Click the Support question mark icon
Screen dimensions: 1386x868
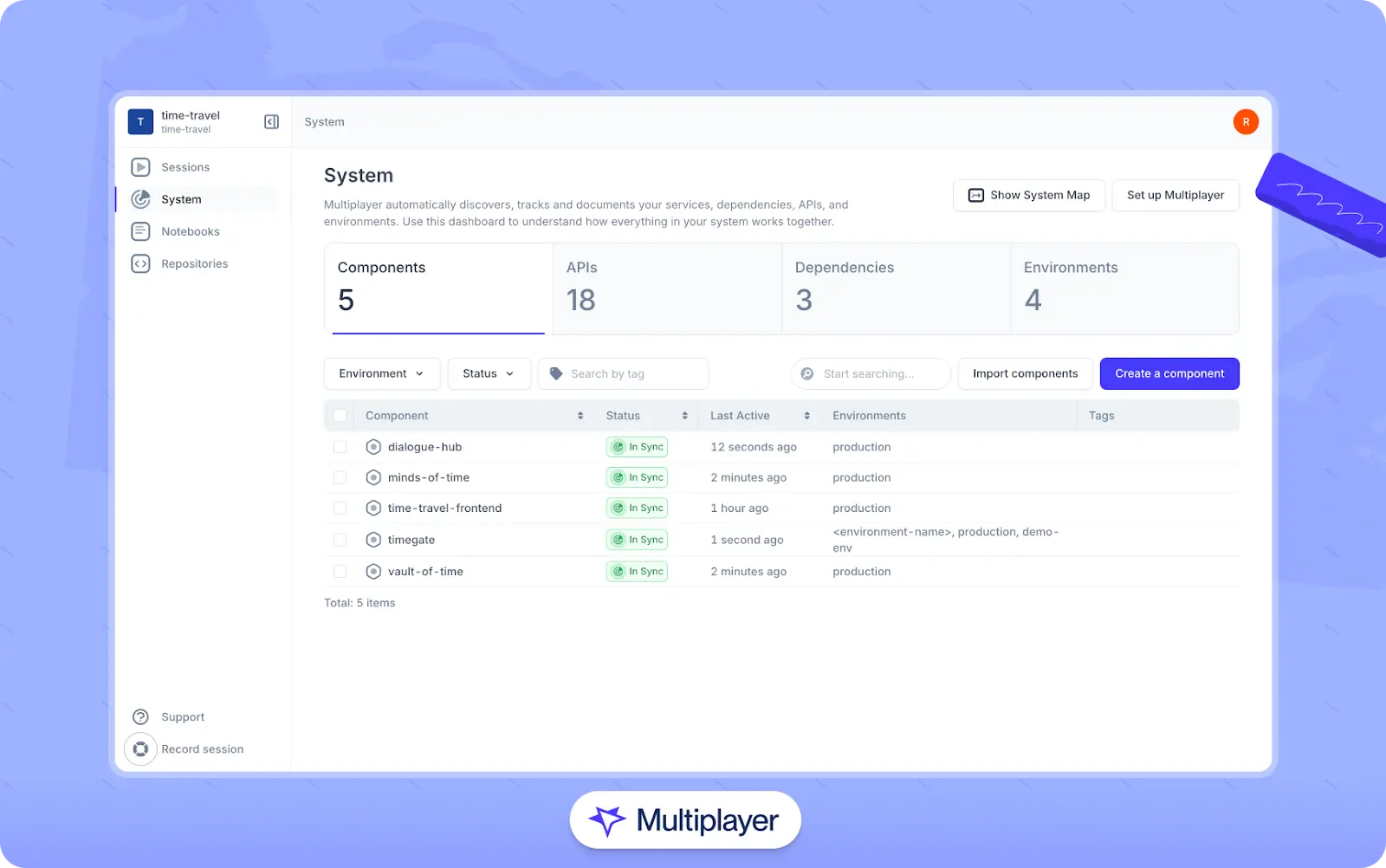[x=140, y=717]
